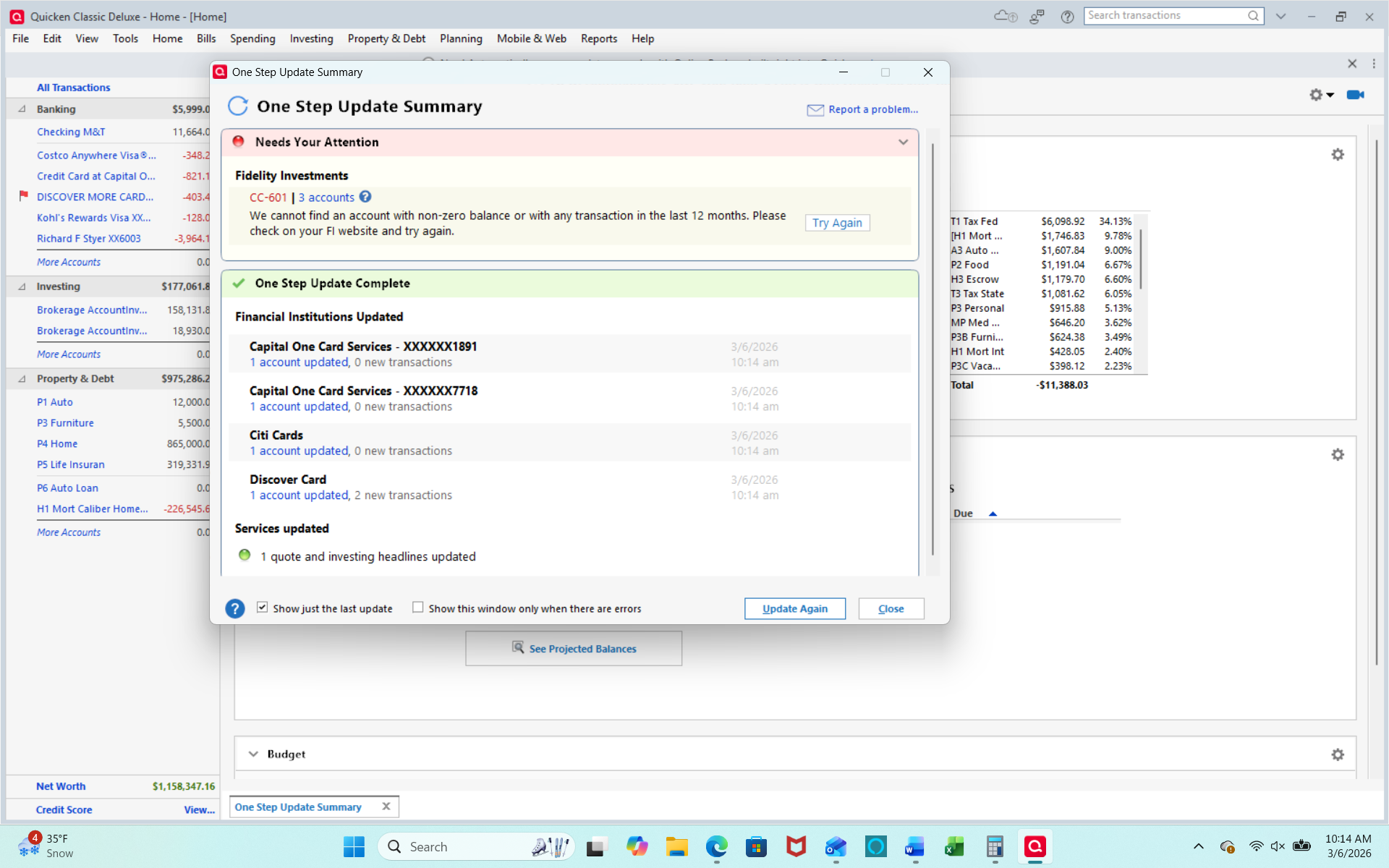Click the title bar help question mark icon
The width and height of the screenshot is (1389, 868).
(x=1067, y=17)
